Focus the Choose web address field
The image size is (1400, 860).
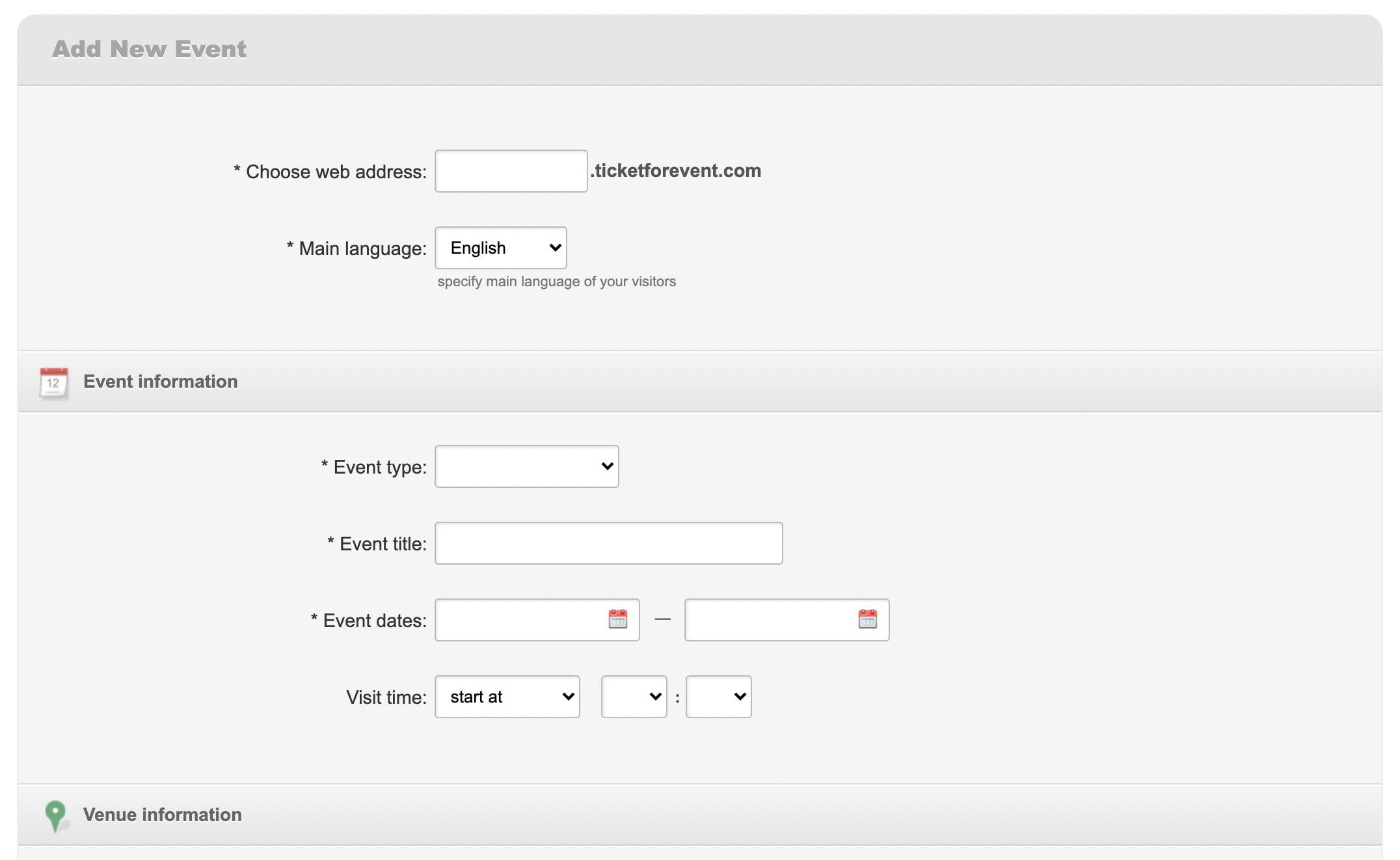(x=511, y=171)
